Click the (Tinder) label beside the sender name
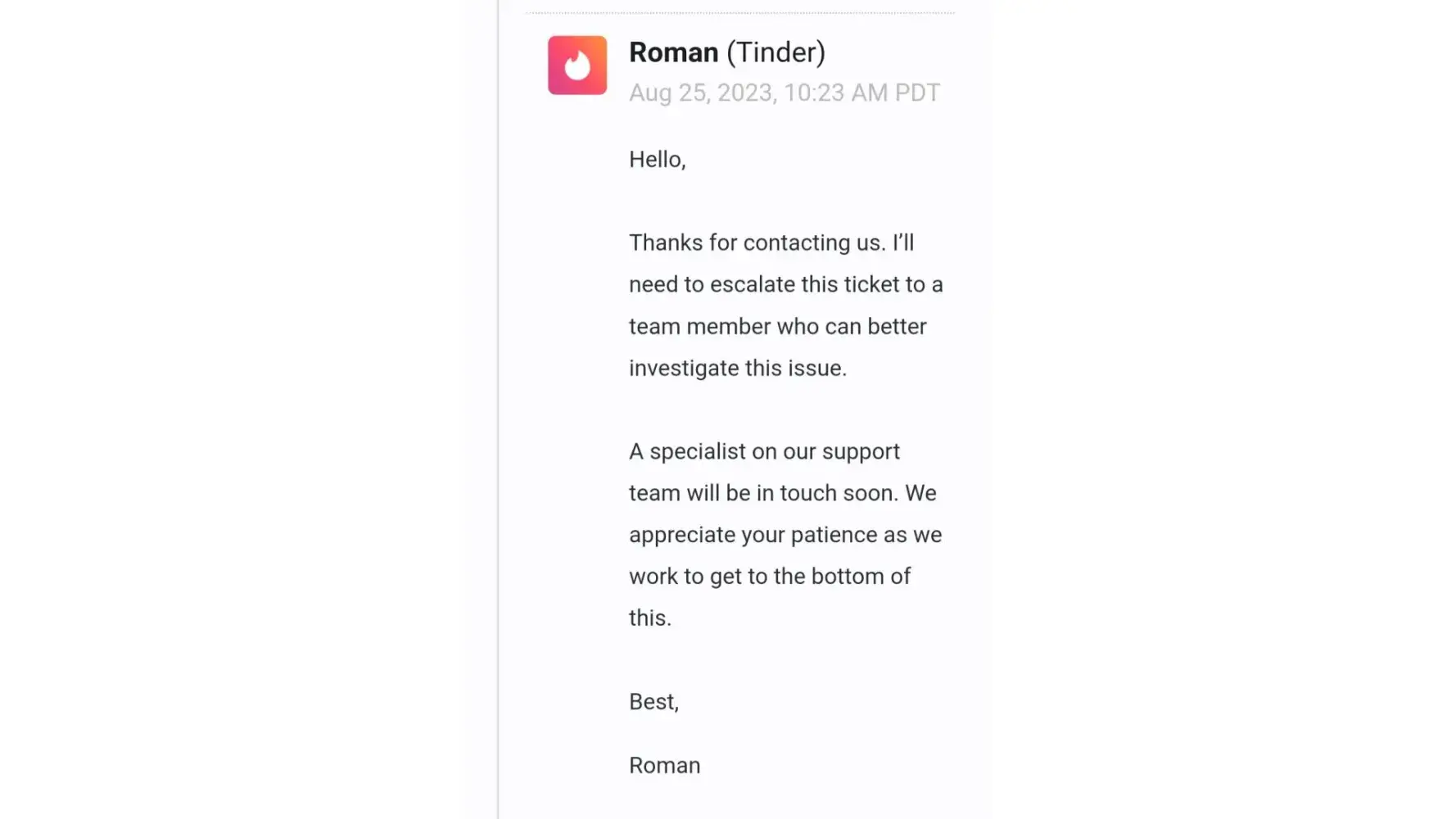Viewport: 1456px width, 819px height. click(x=775, y=52)
